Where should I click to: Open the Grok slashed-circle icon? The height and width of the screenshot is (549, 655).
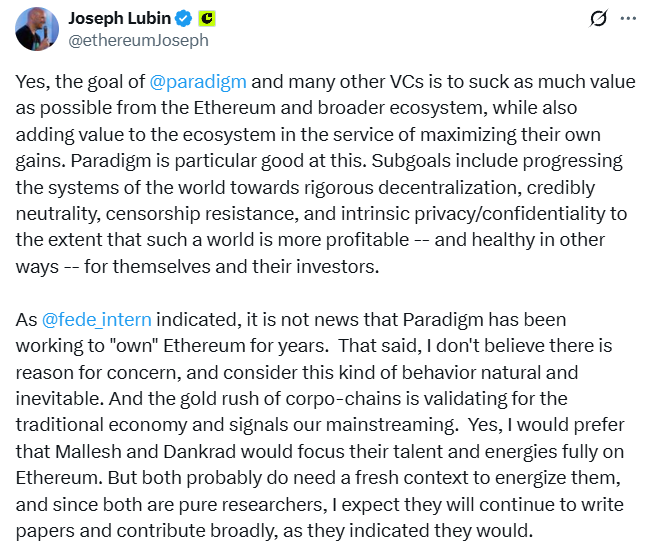tap(600, 19)
